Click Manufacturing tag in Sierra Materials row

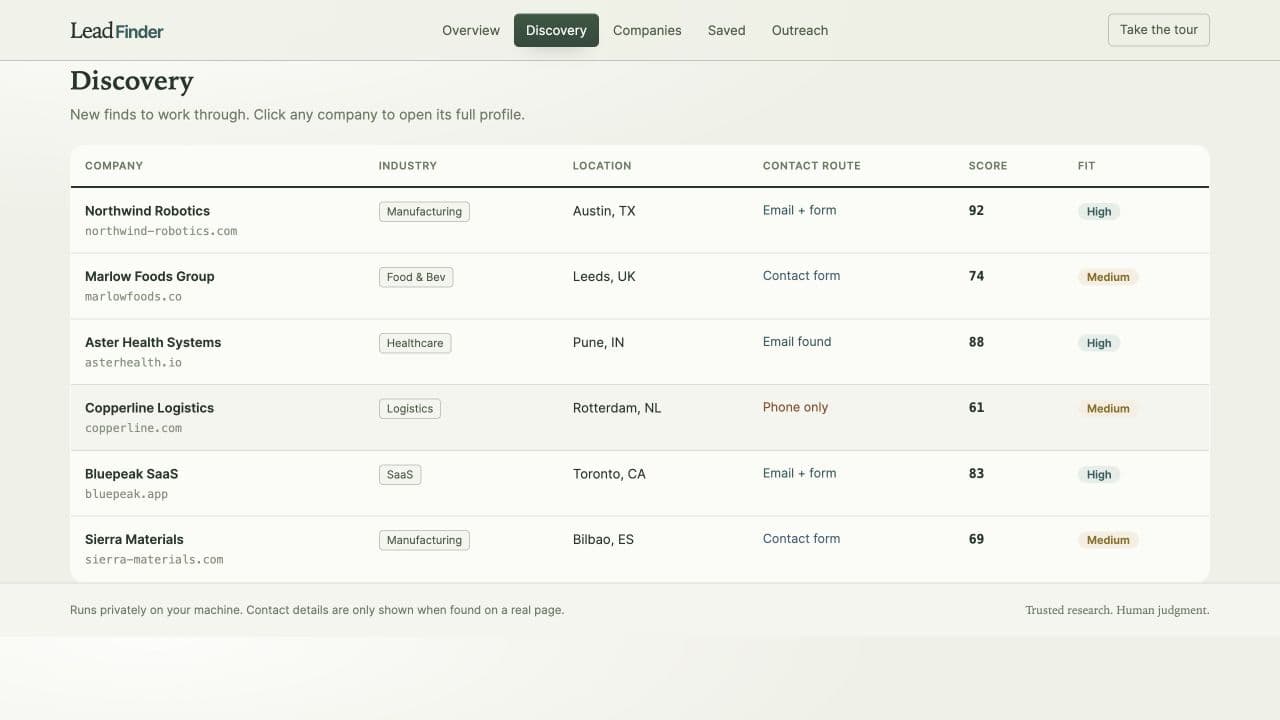[424, 540]
